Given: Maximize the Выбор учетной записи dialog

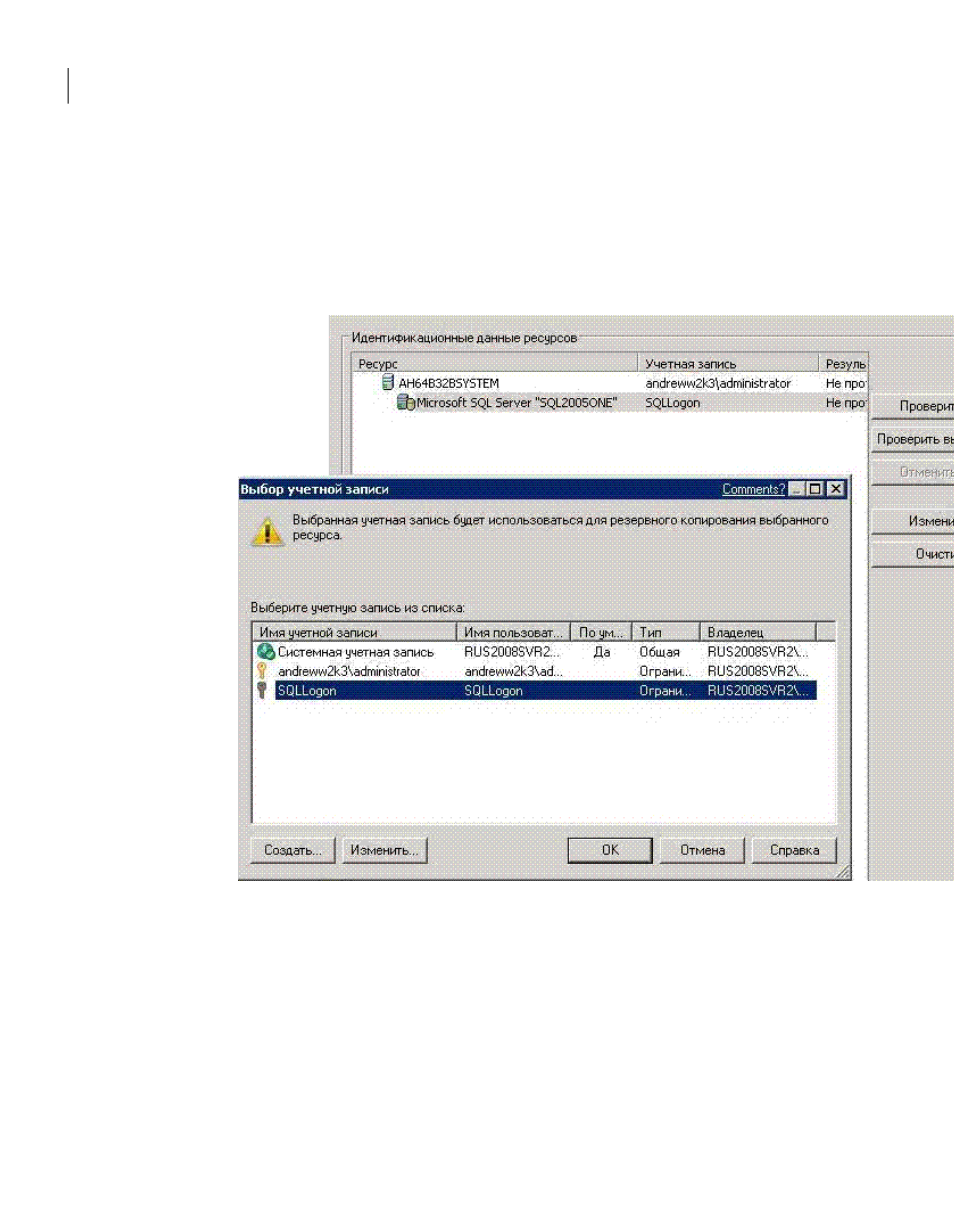Looking at the screenshot, I should 815,489.
